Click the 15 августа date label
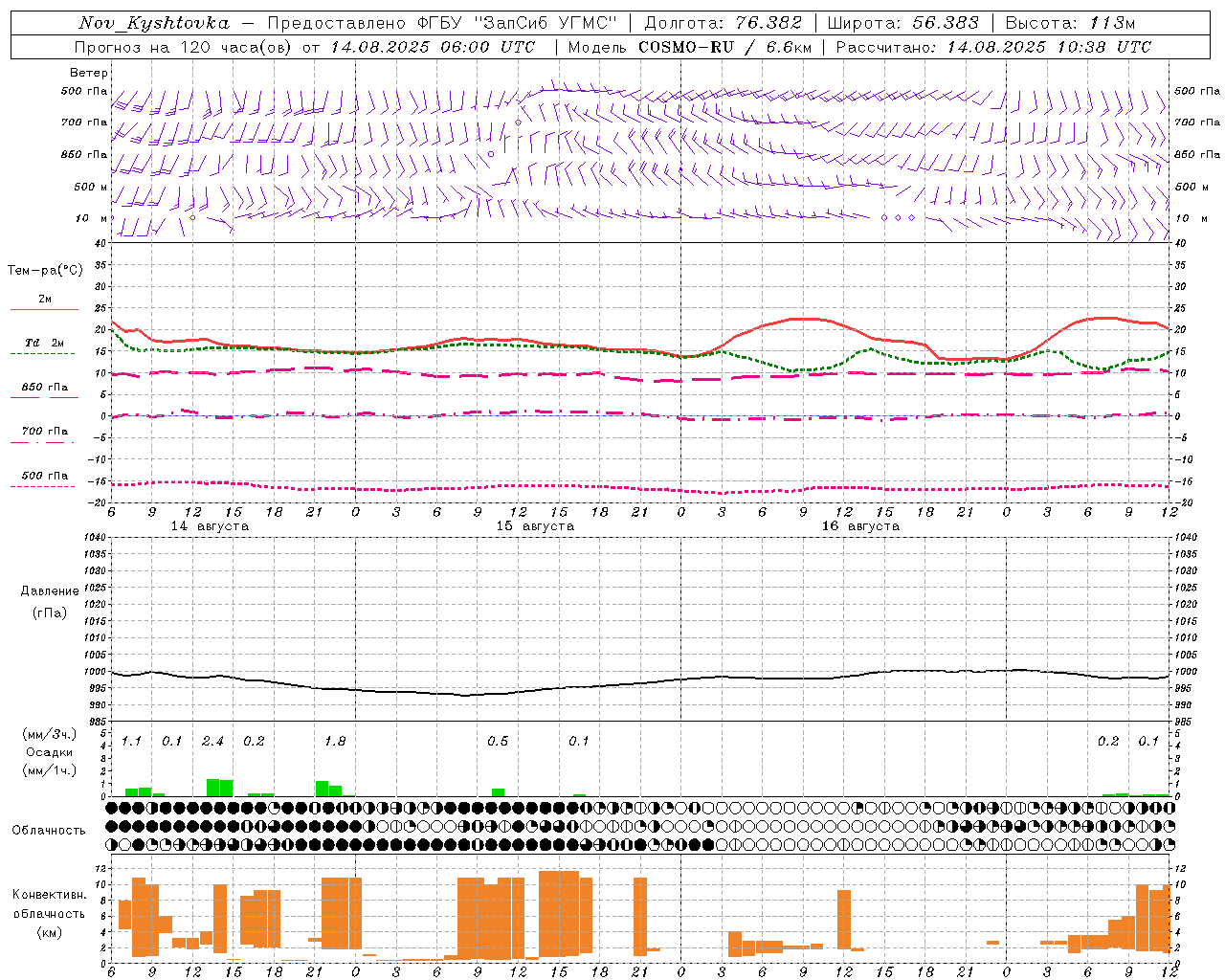 pos(535,526)
